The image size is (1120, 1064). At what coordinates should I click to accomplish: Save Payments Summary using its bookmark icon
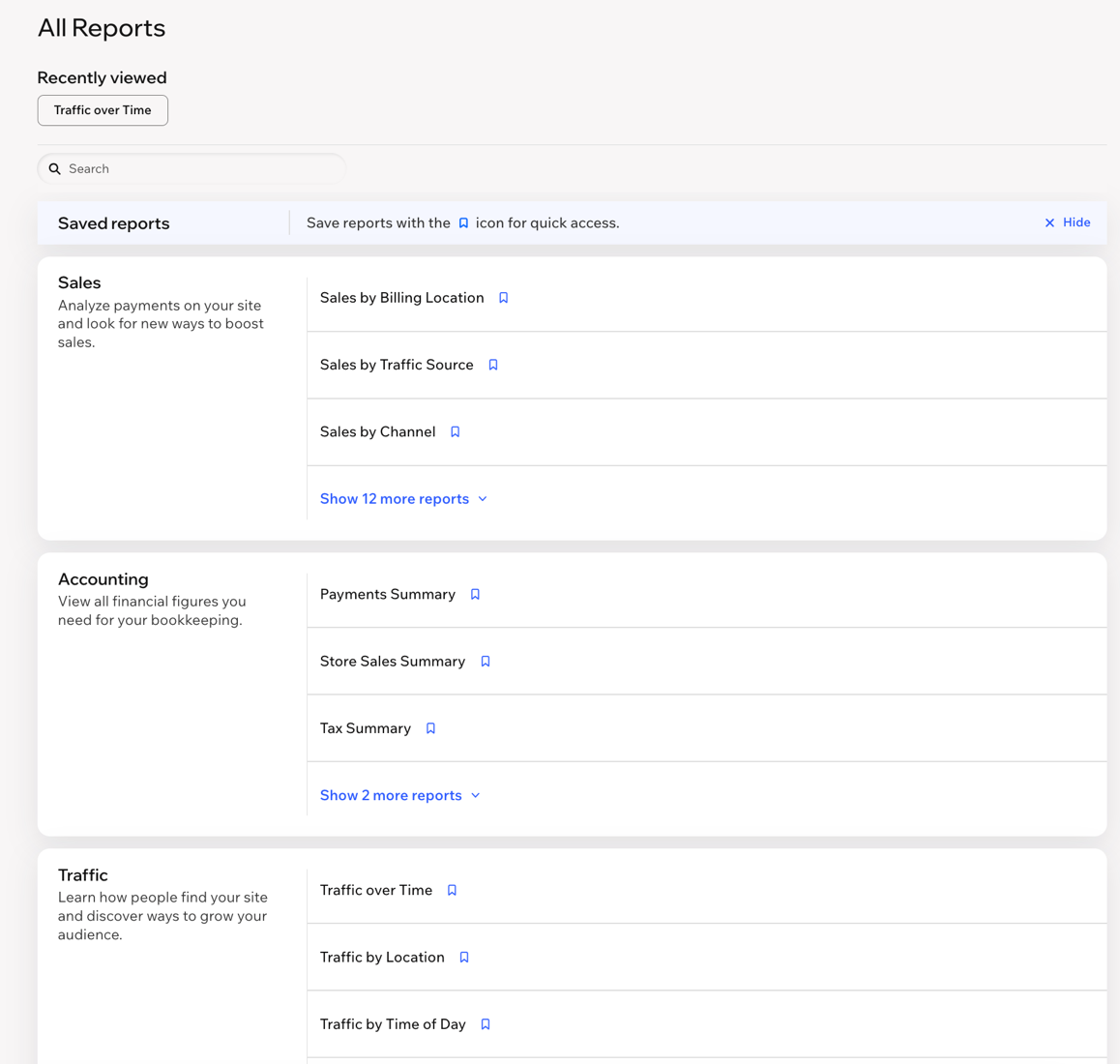click(475, 595)
